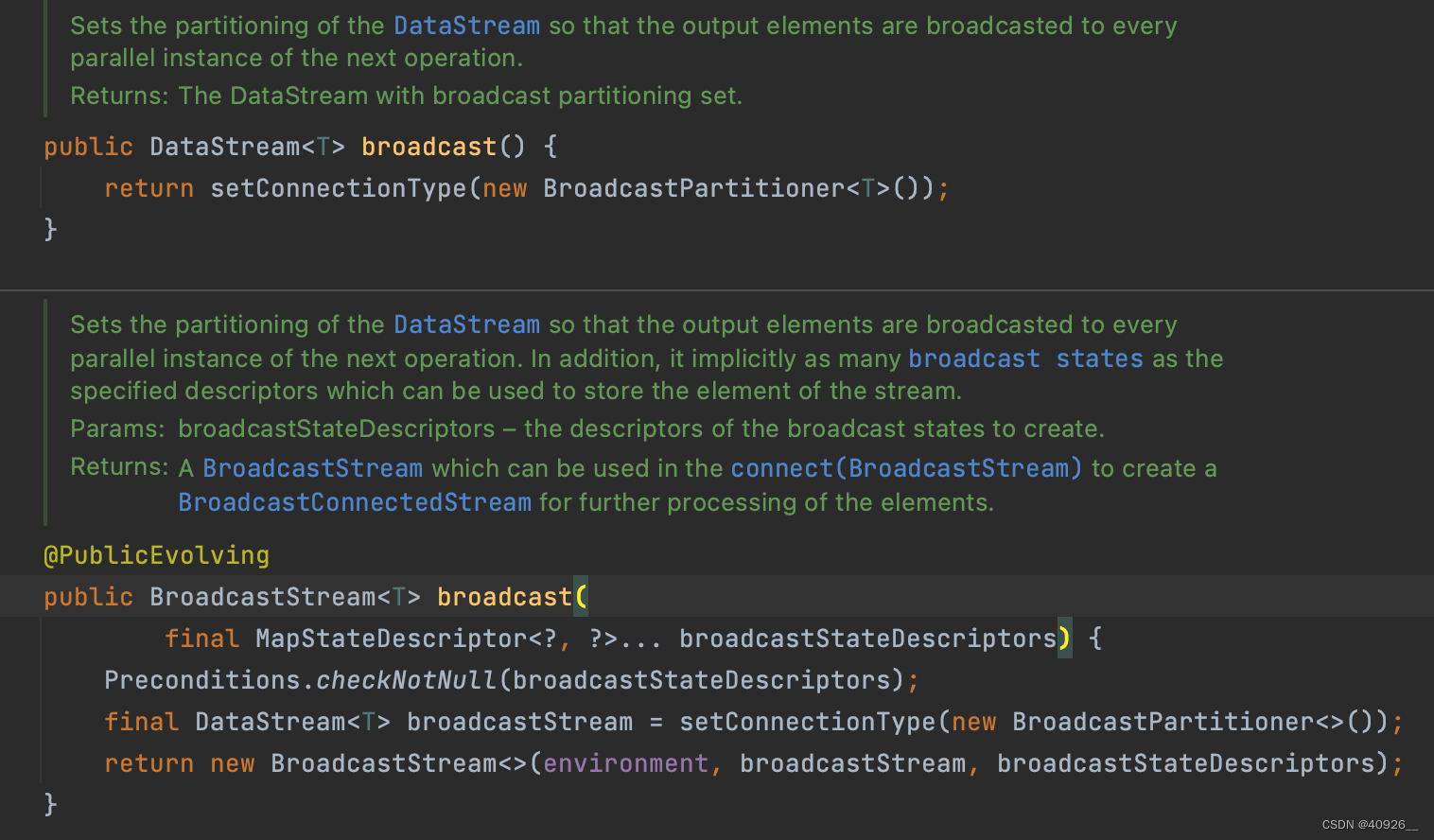This screenshot has width=1434, height=840.
Task: Click BroadcastPartitioner<T> in first method
Action: coord(716,188)
